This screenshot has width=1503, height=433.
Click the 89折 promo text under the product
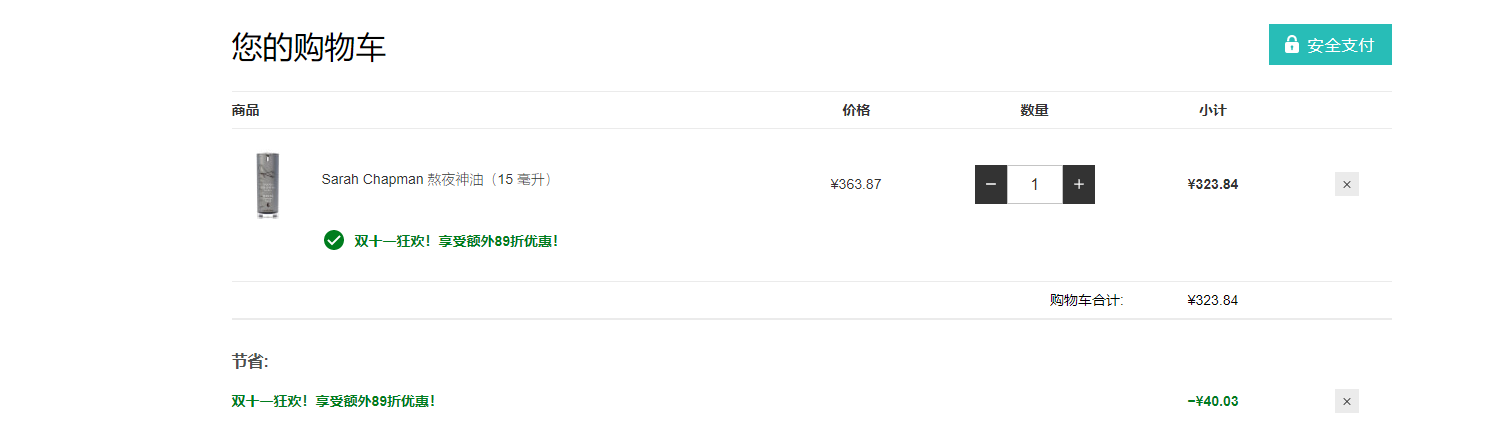coord(456,241)
